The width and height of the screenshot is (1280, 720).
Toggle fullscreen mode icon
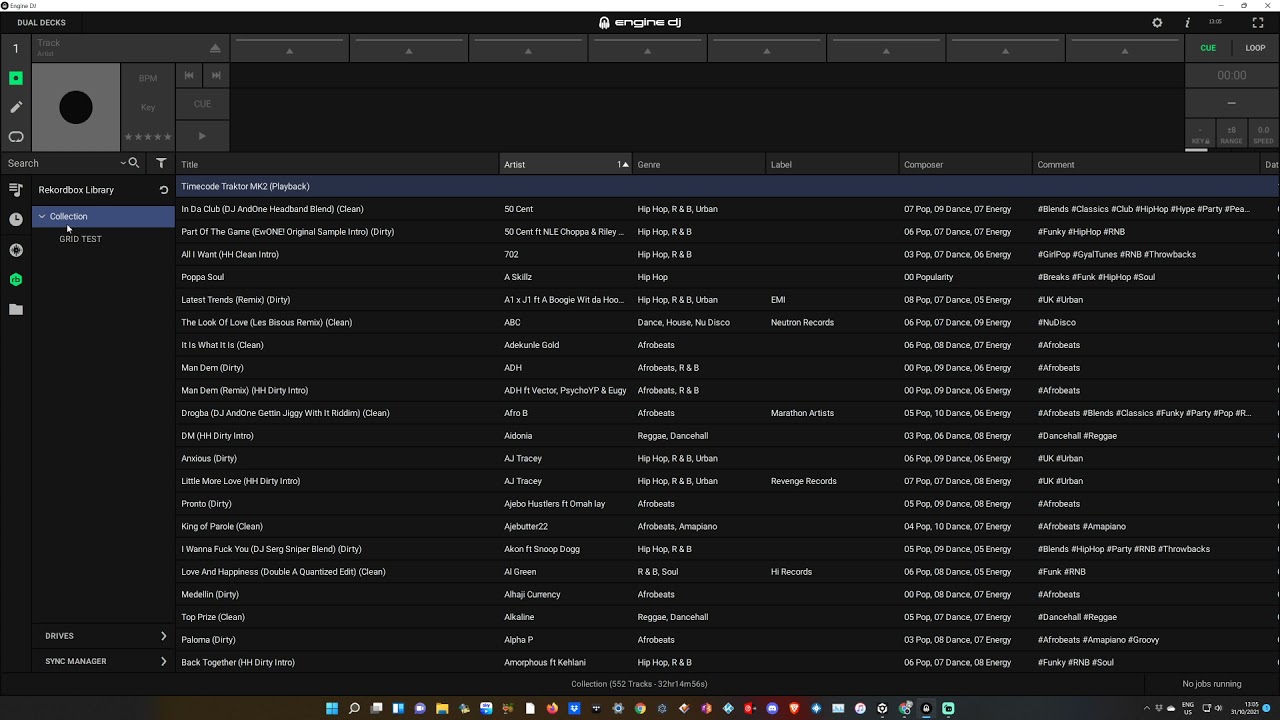tap(1258, 23)
